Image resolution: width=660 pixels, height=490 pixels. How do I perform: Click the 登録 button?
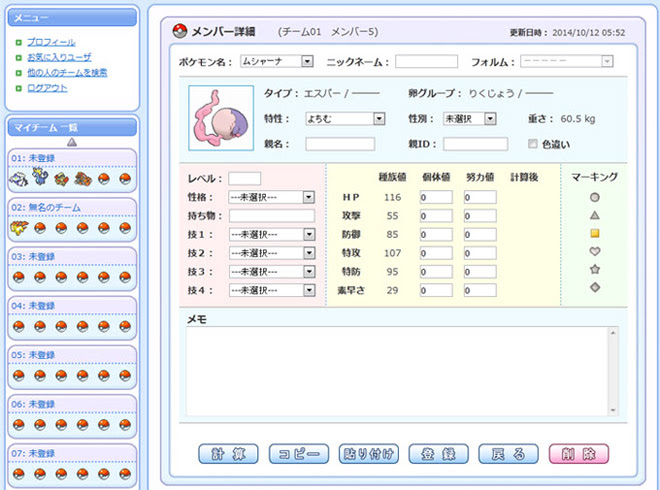tap(439, 454)
